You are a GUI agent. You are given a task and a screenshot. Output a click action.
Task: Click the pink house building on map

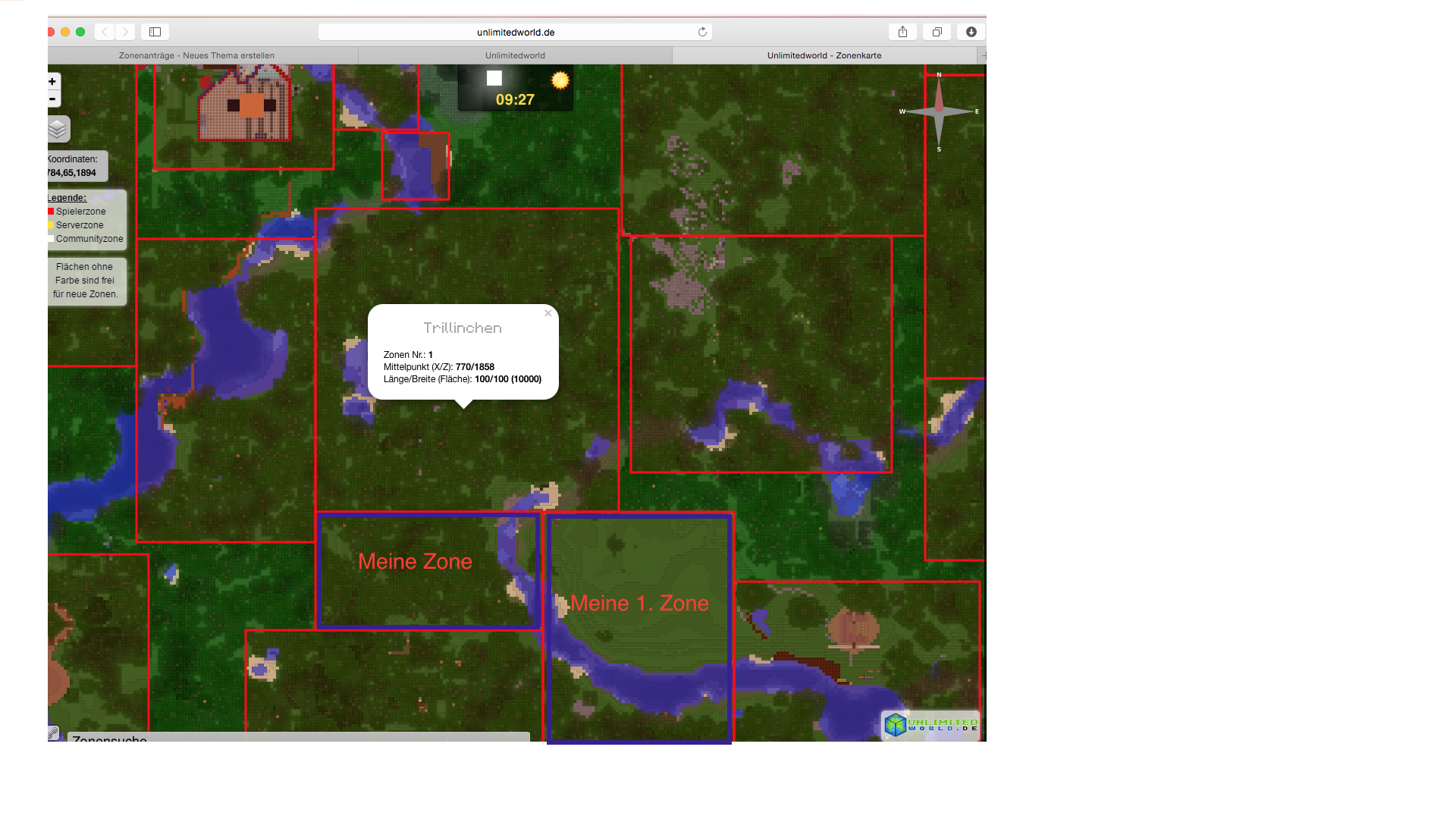point(245,103)
